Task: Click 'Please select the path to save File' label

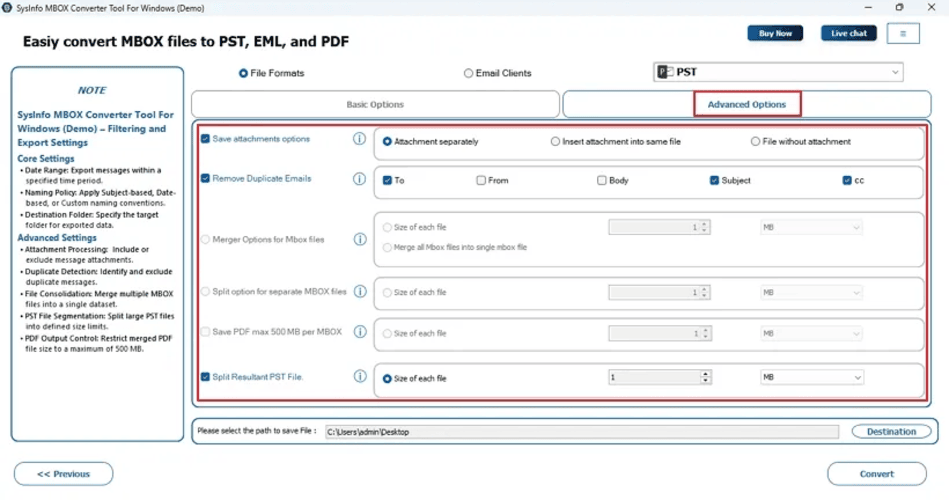Action: coord(257,431)
